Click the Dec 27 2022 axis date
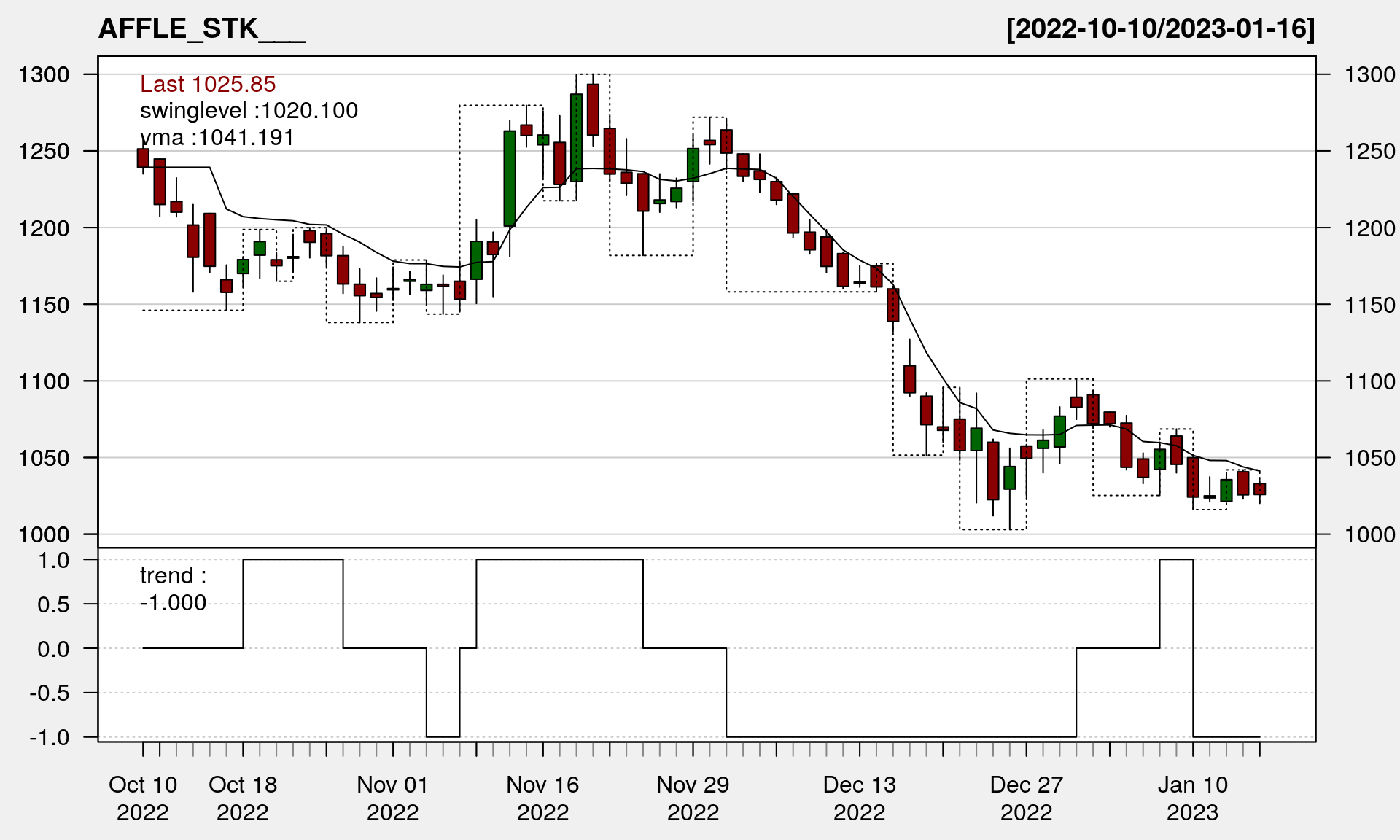The height and width of the screenshot is (840, 1400). (1026, 798)
